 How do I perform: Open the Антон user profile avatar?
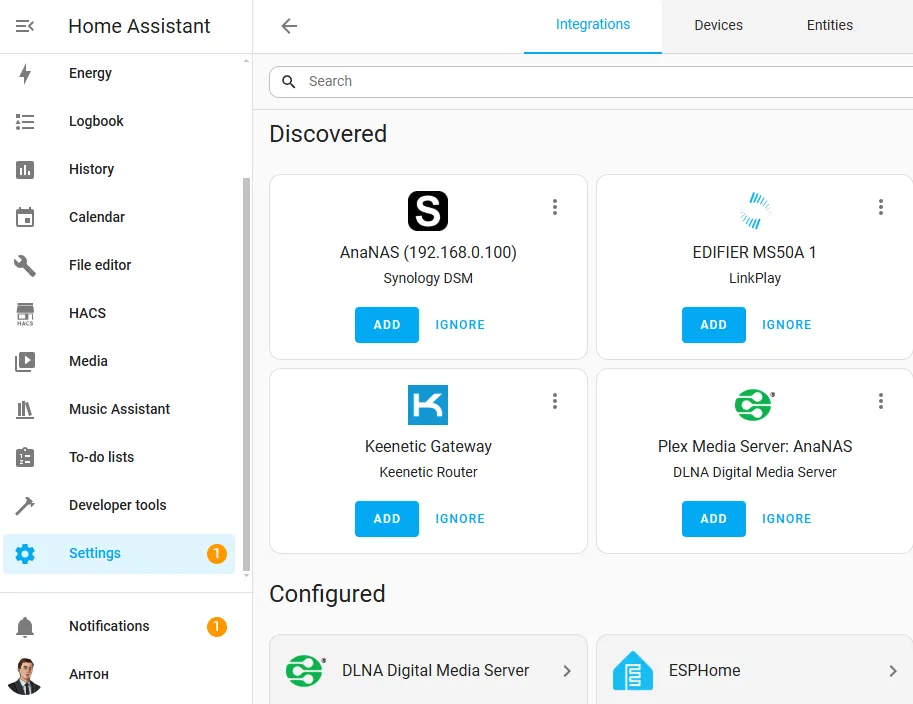[x=24, y=675]
